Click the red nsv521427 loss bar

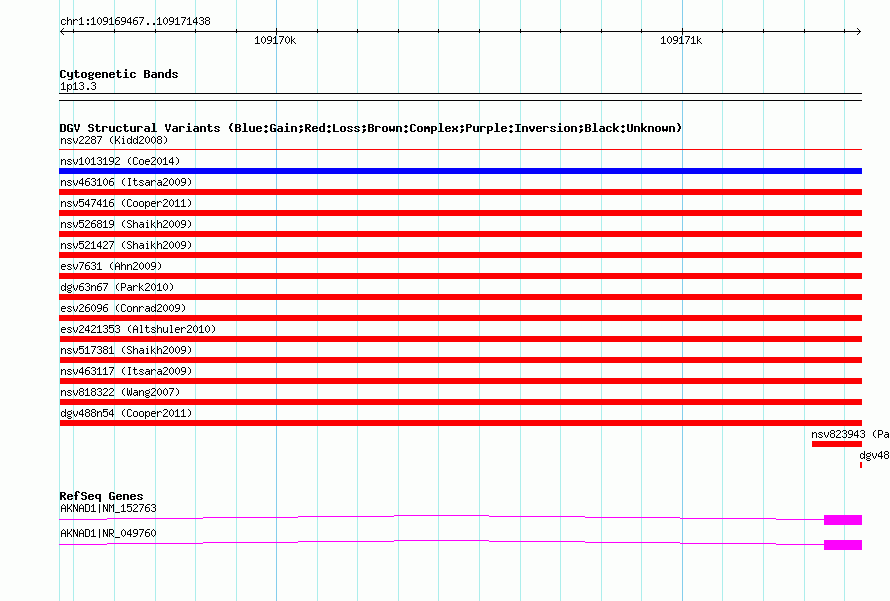tap(460, 255)
